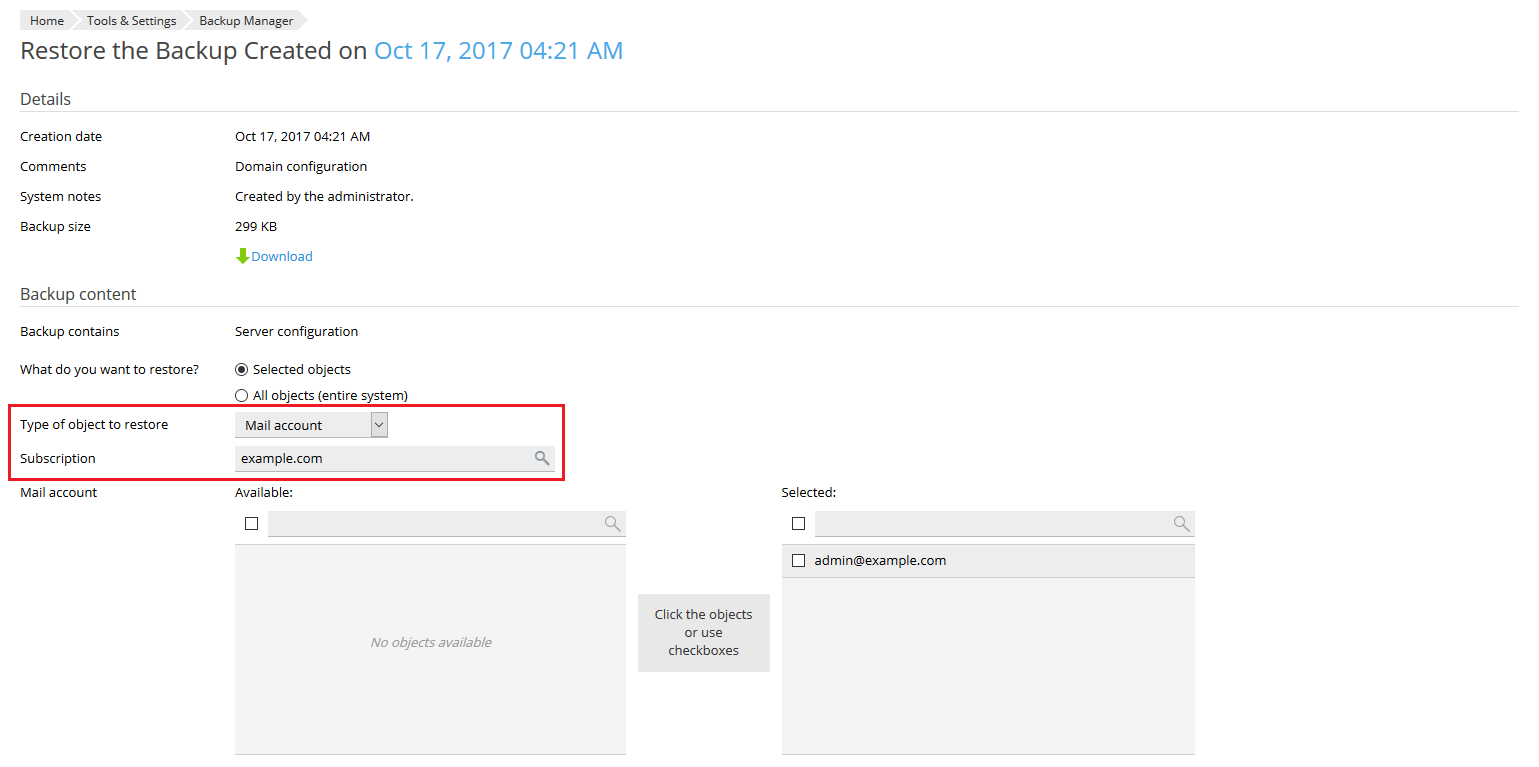Click the Subscription field magnifier icon
Screen dimensions: 1539x767
click(x=542, y=458)
